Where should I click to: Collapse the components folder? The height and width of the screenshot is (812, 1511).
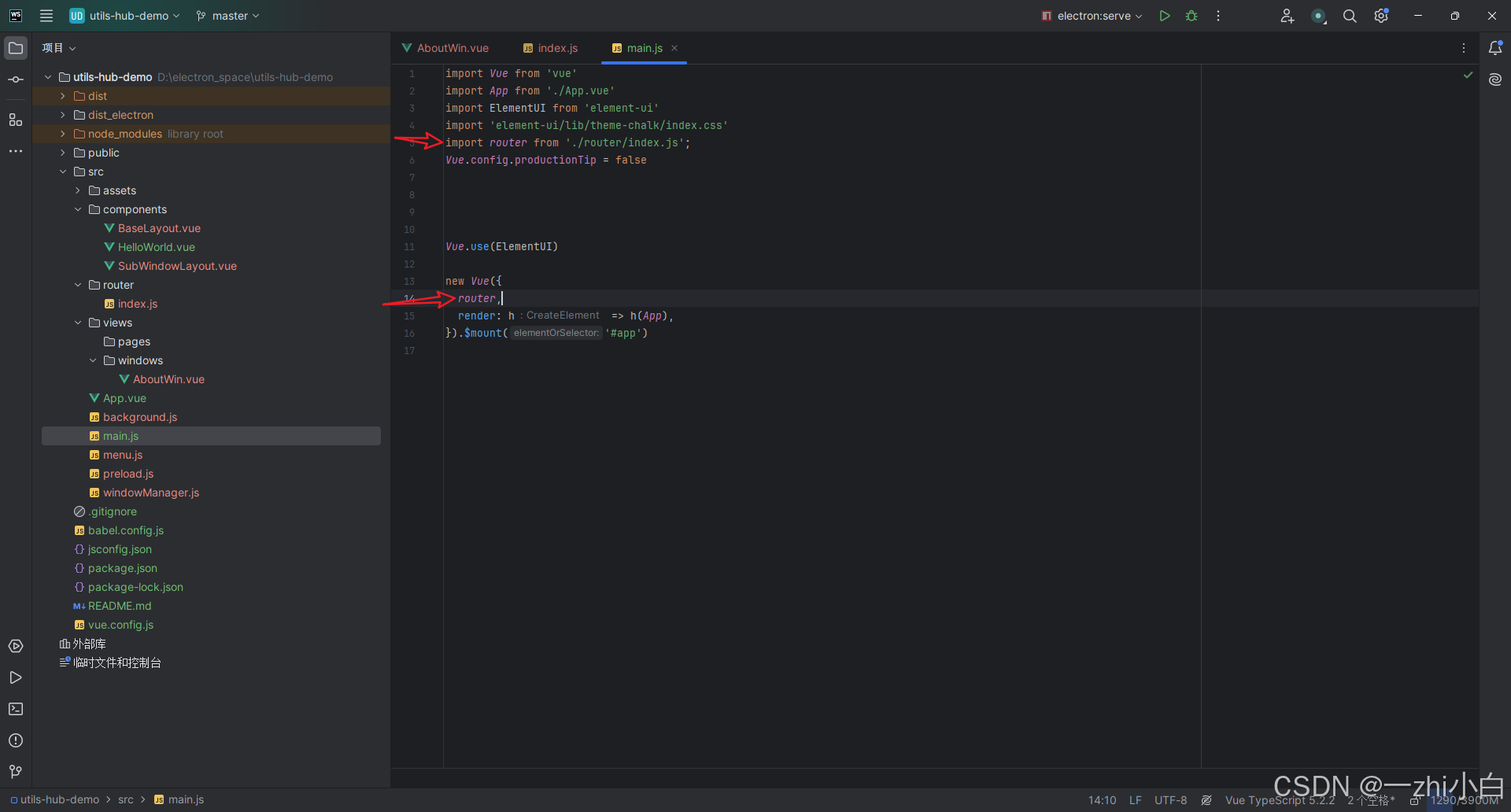[x=78, y=209]
